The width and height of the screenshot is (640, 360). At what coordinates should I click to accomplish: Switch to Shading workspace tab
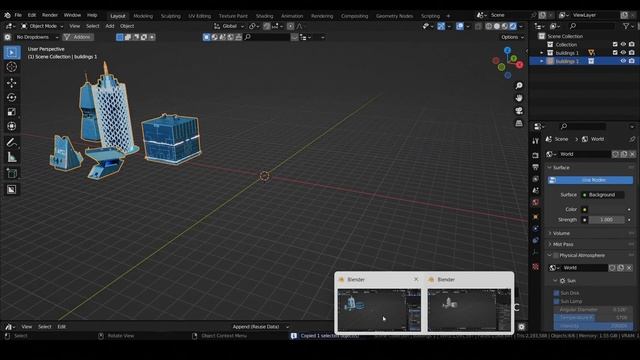coord(264,16)
